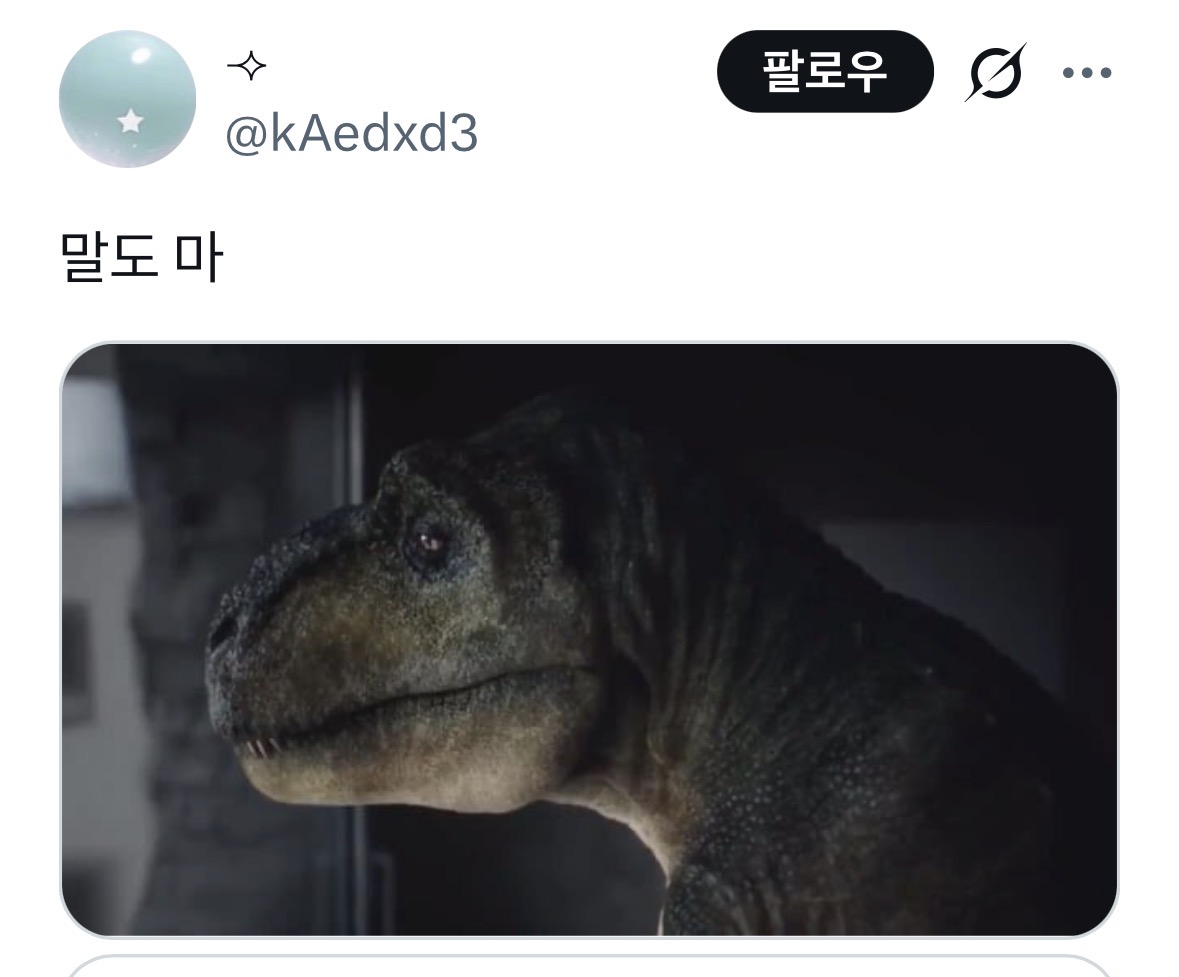This screenshot has width=1179, height=977.
Task: Click the 팔로우 follow button
Action: coord(825,71)
